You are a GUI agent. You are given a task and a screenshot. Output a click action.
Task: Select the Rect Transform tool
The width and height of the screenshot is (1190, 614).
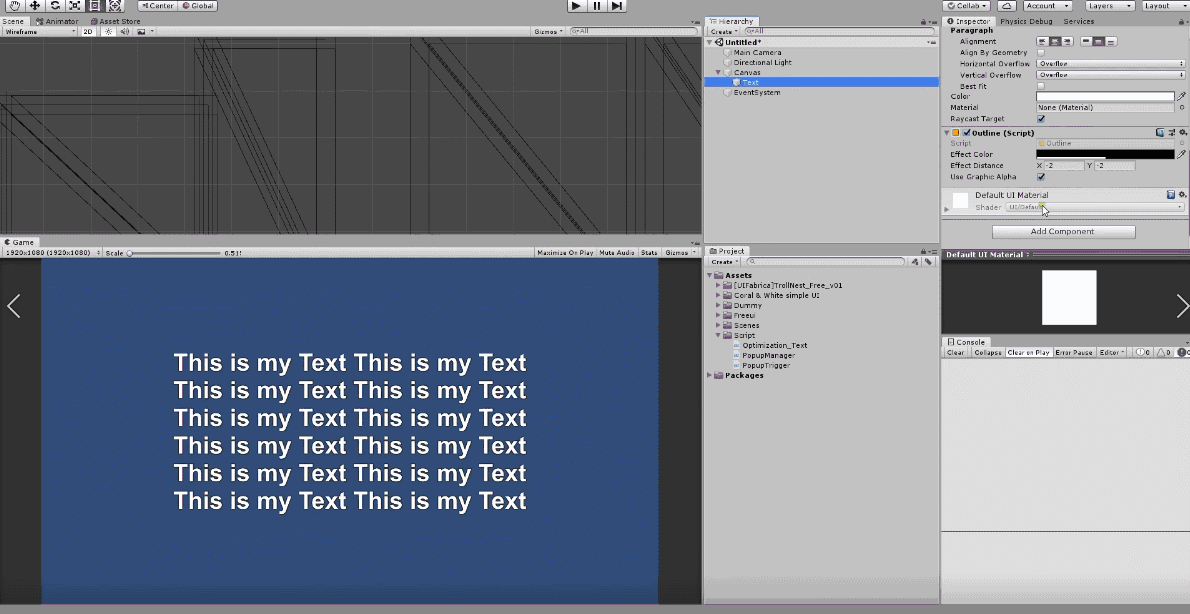[x=95, y=5]
